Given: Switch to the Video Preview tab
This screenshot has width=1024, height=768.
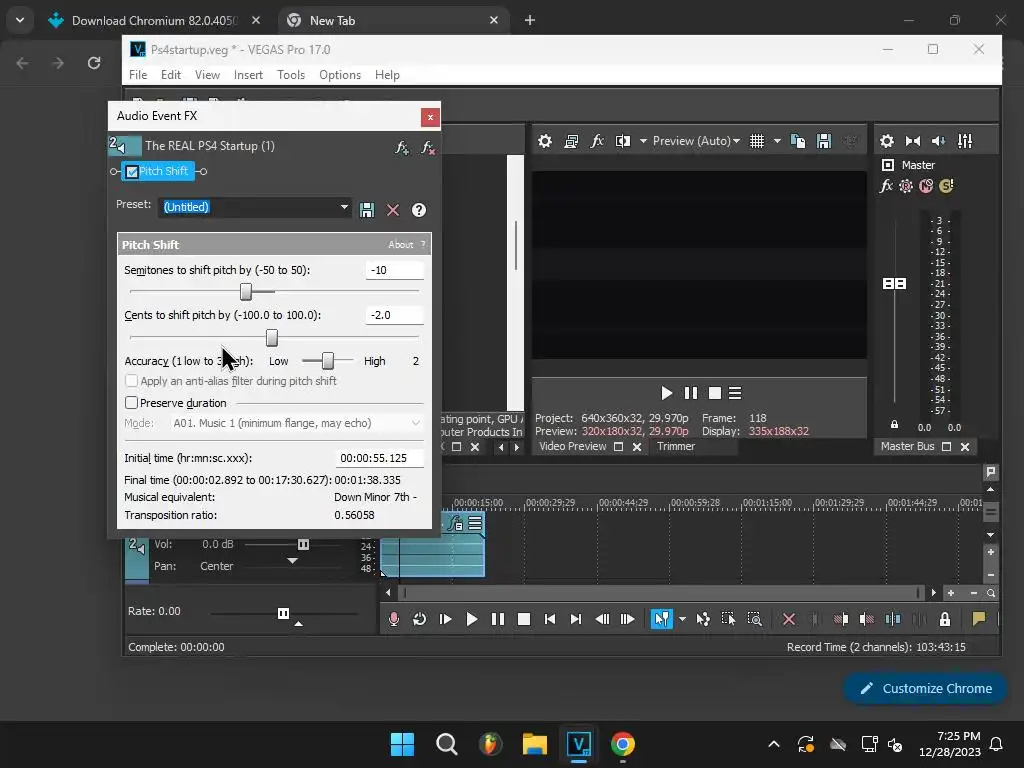Looking at the screenshot, I should pos(573,447).
